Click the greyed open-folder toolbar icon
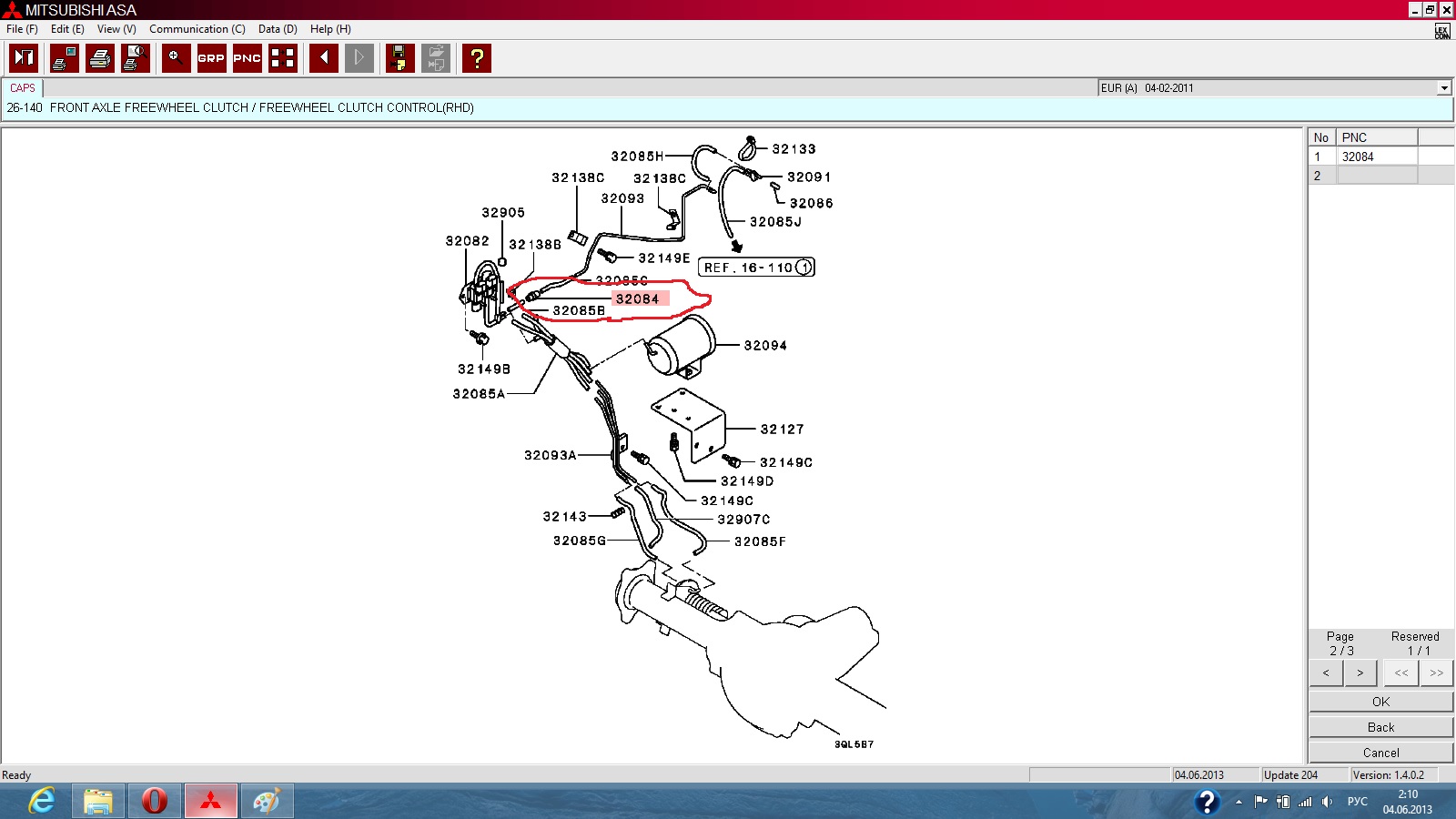The image size is (1456, 819). click(436, 58)
